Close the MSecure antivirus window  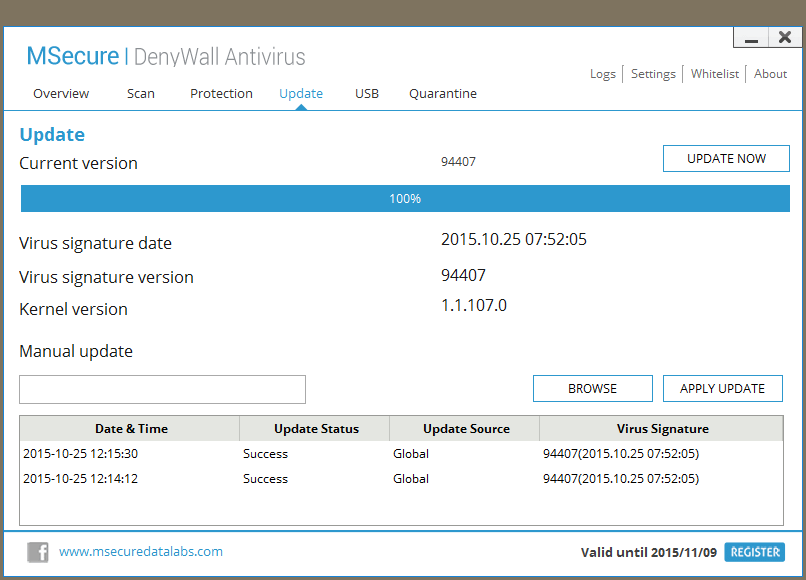click(785, 37)
